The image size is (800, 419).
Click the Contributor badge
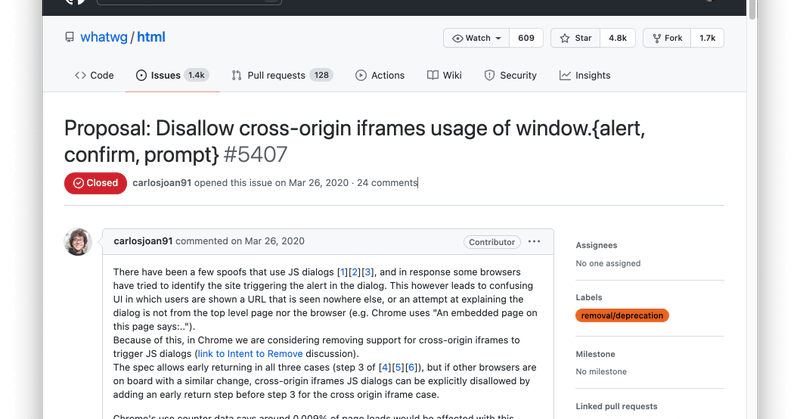492,242
